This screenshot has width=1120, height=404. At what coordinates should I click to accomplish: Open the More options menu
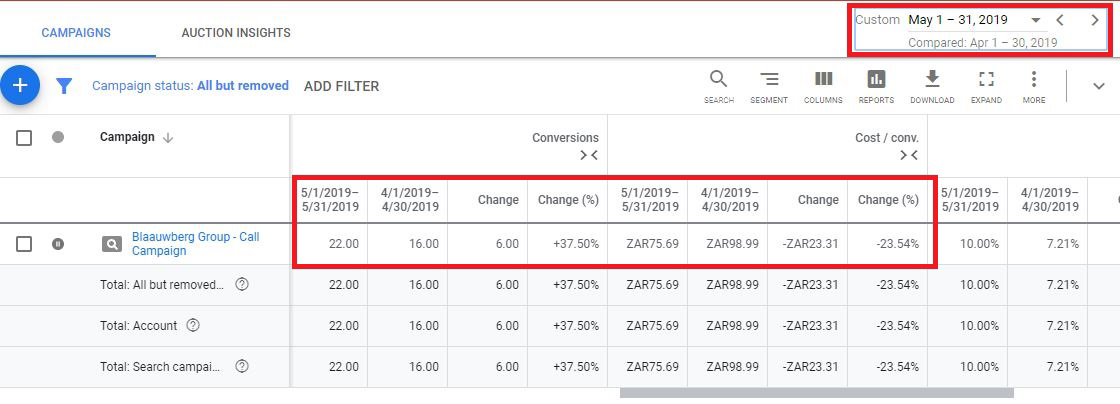tap(1034, 80)
